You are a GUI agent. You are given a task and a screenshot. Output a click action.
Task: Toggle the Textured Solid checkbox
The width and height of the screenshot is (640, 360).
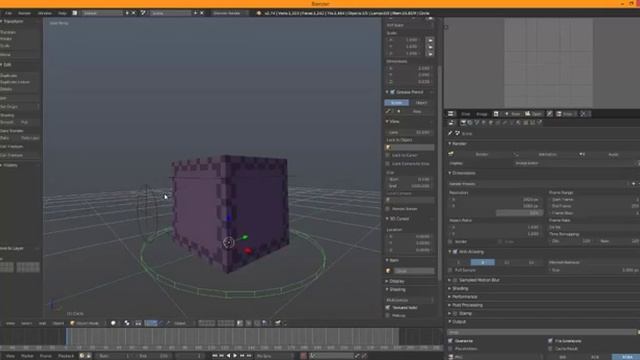coord(388,308)
